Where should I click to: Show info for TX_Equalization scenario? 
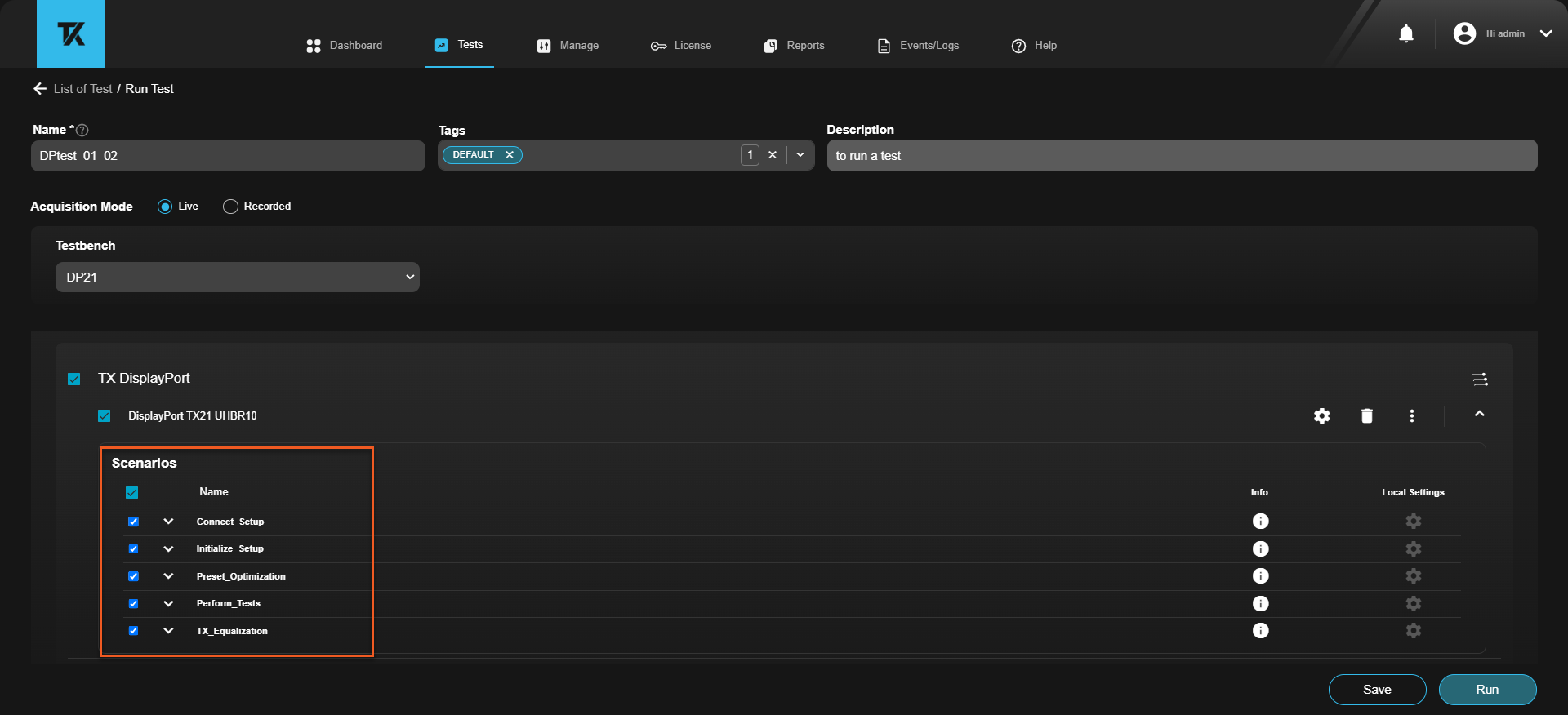pyautogui.click(x=1260, y=631)
